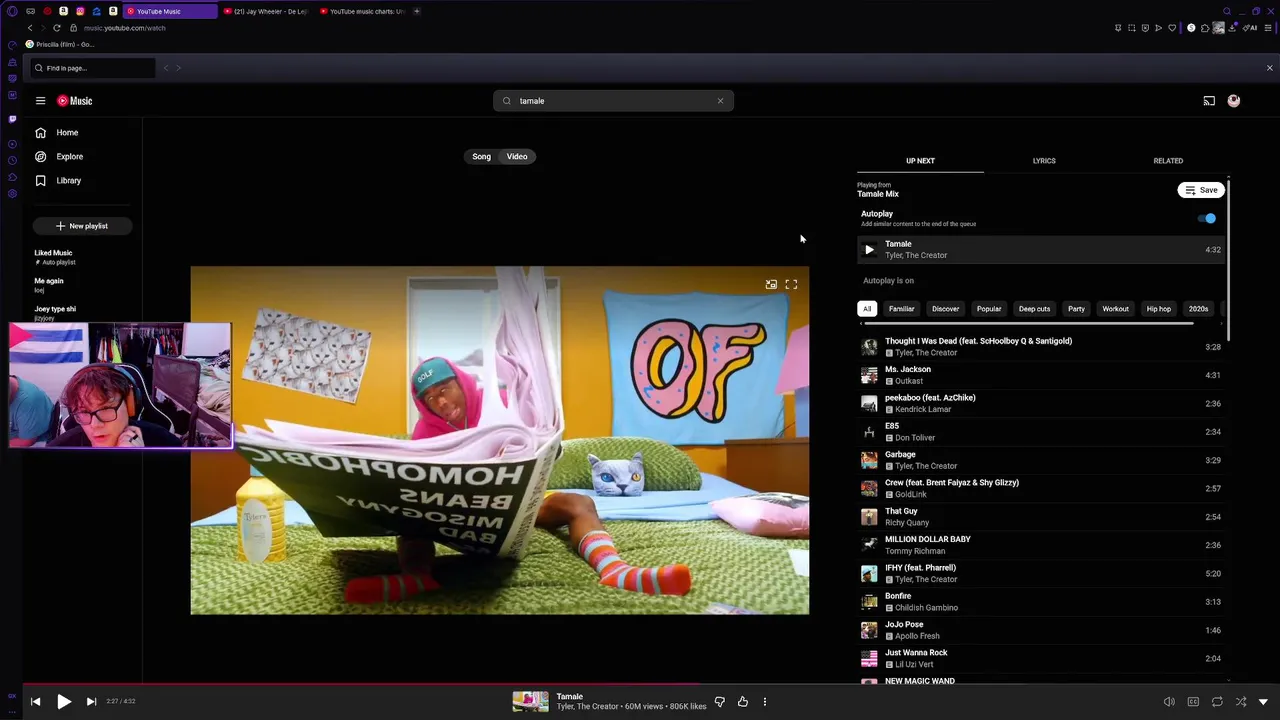Click the YouTube Music logo
The height and width of the screenshot is (720, 1280).
click(74, 101)
